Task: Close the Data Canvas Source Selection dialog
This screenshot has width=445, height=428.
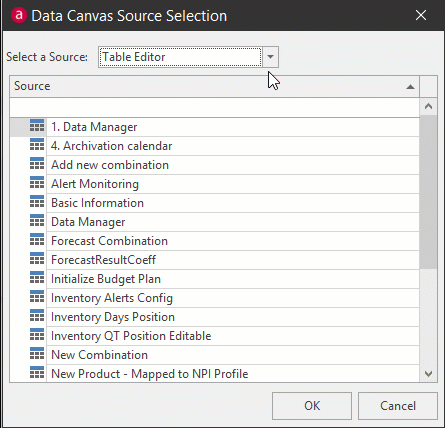Action: (421, 15)
